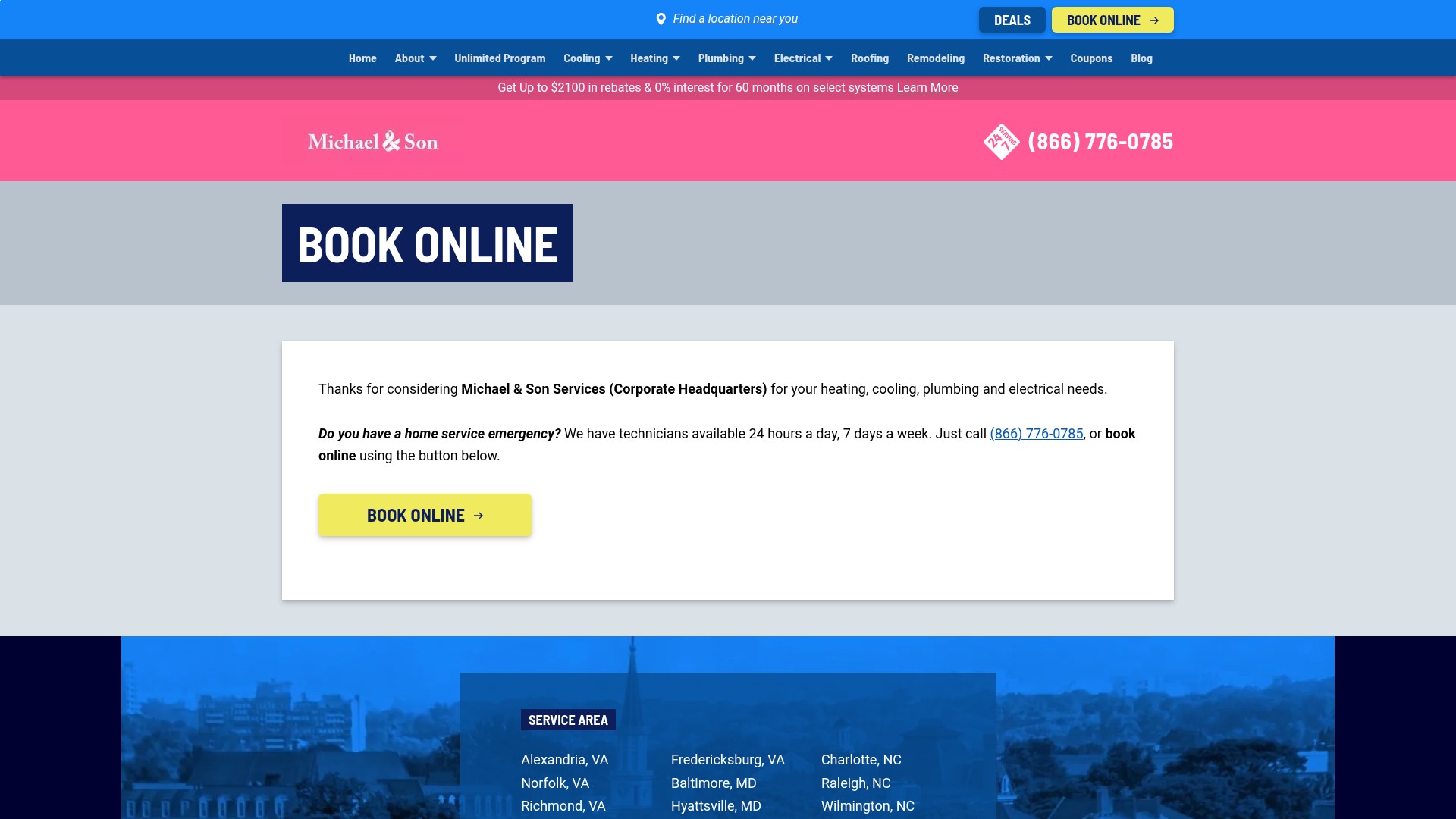Open Unlimited Program page

pos(500,58)
